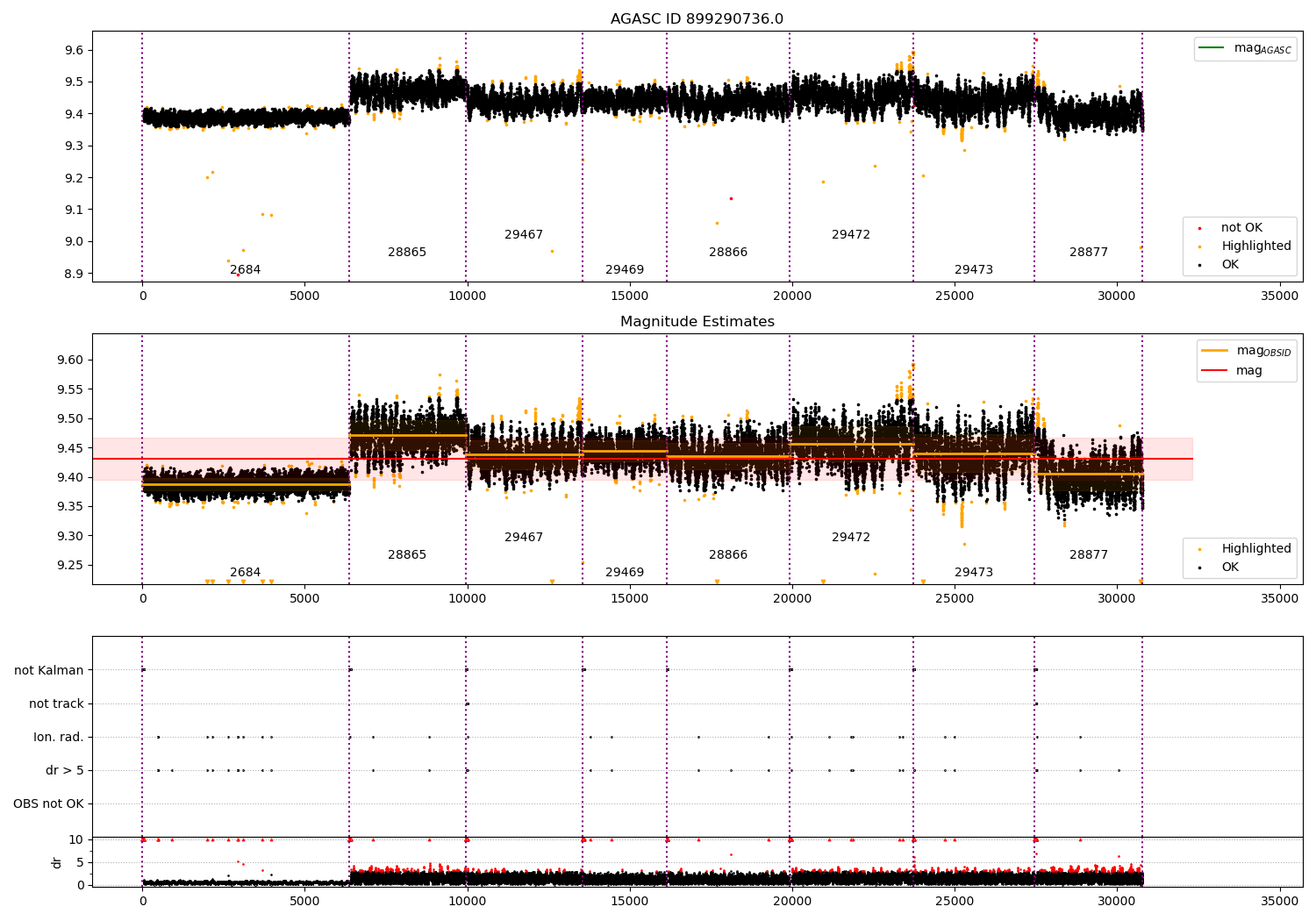This screenshot has height=921, width=1316.
Task: Click the Ion. rad. axis label
Action: click(59, 738)
